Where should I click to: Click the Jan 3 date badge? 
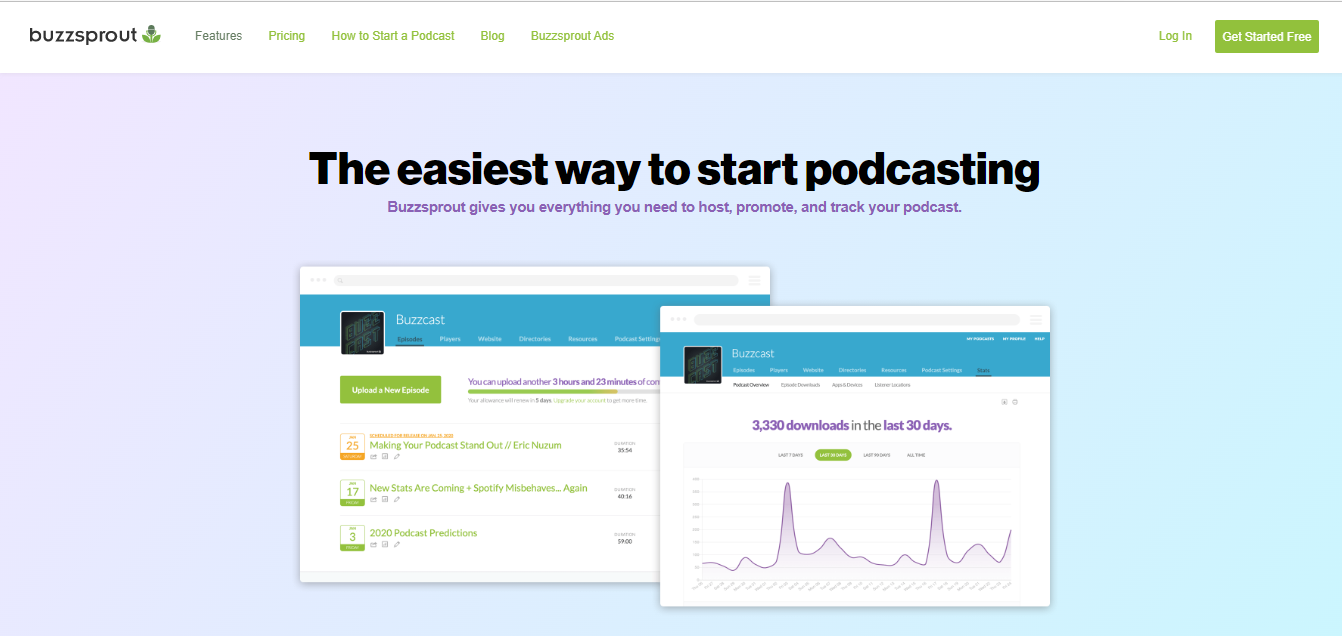tap(352, 537)
